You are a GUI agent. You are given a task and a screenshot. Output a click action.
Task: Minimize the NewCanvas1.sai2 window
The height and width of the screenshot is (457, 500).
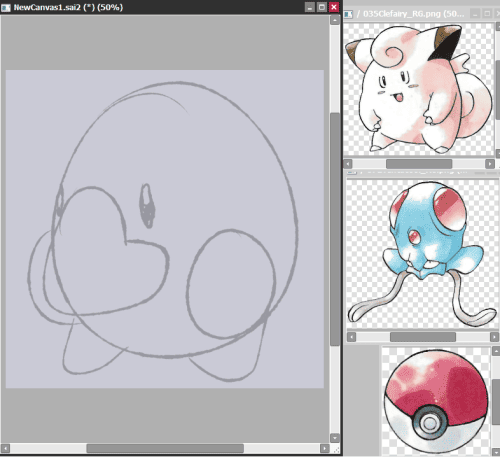click(310, 7)
